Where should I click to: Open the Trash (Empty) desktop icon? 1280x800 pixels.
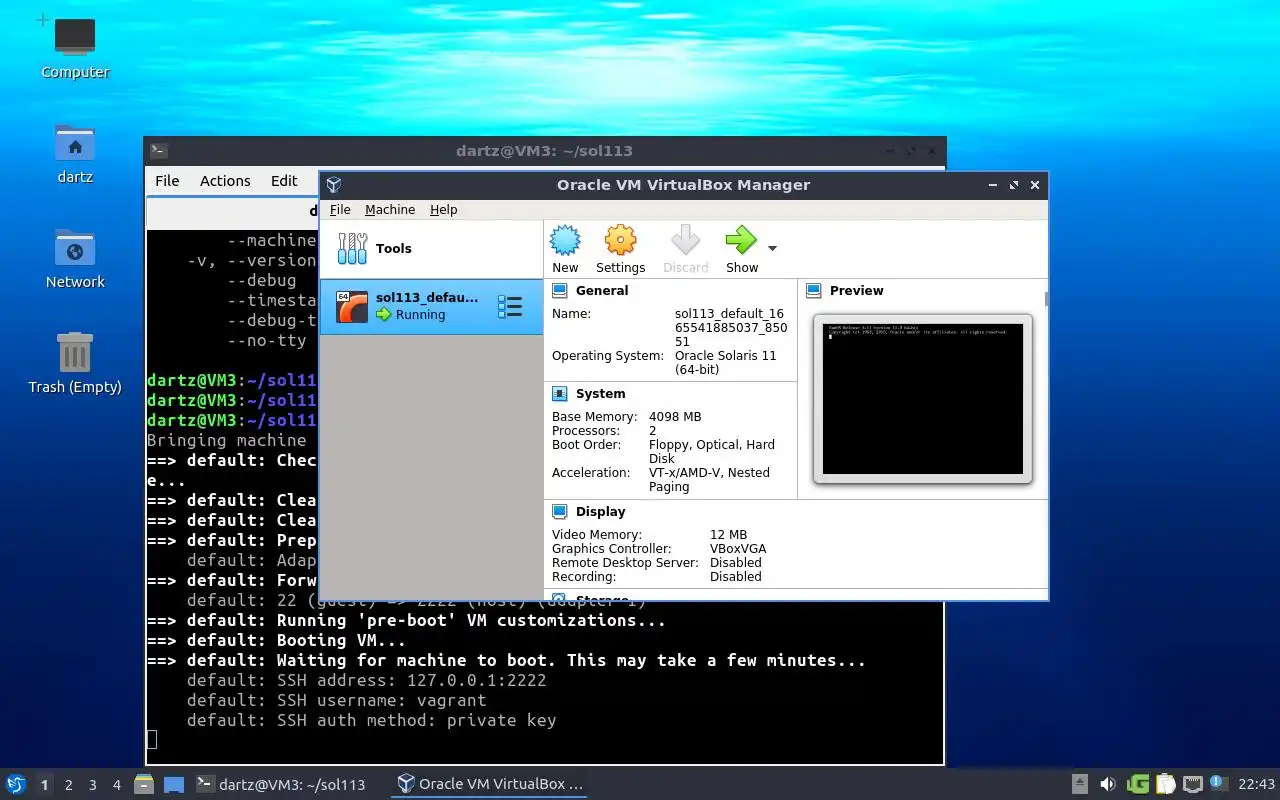click(75, 353)
